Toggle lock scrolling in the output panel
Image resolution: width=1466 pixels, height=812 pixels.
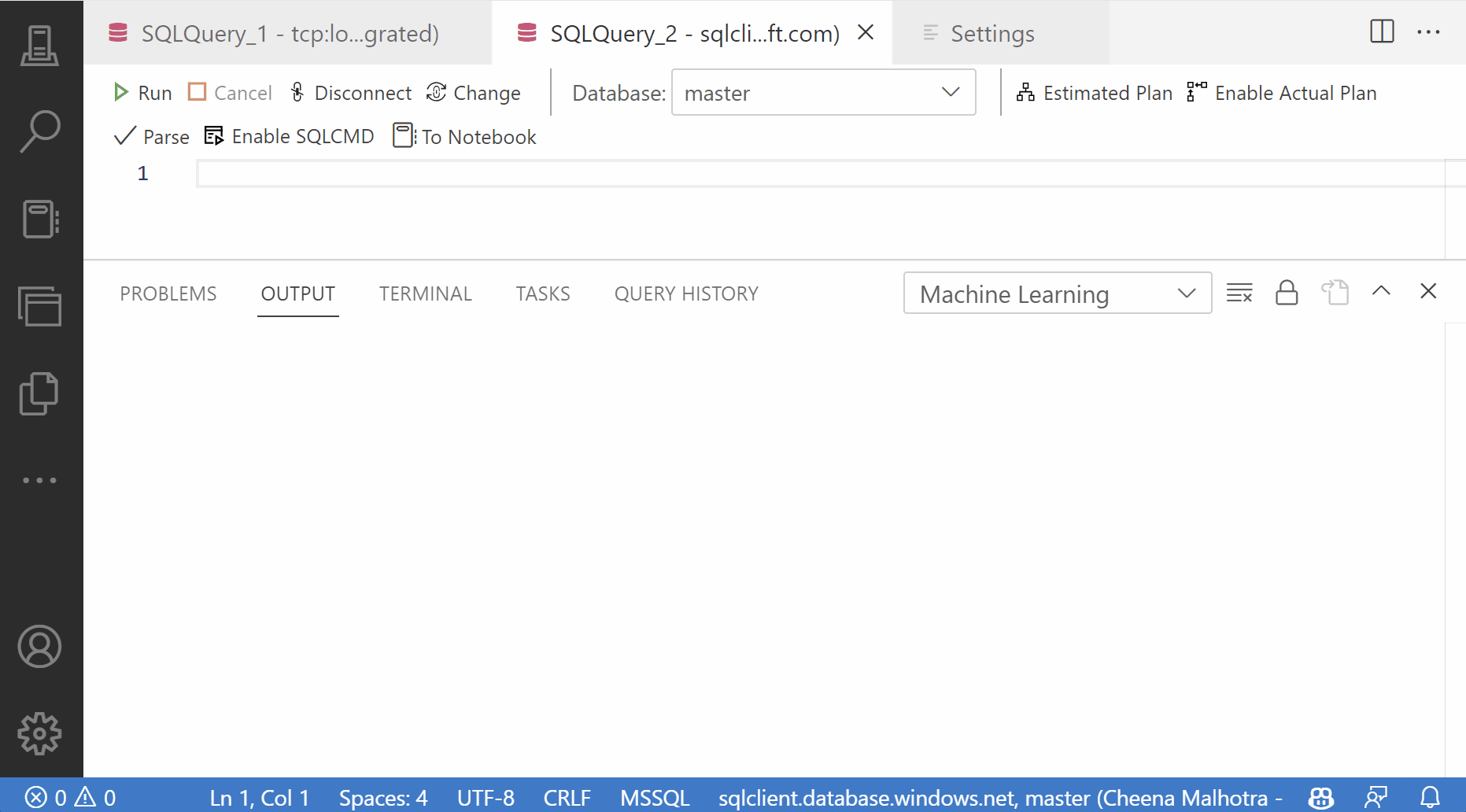[x=1287, y=292]
